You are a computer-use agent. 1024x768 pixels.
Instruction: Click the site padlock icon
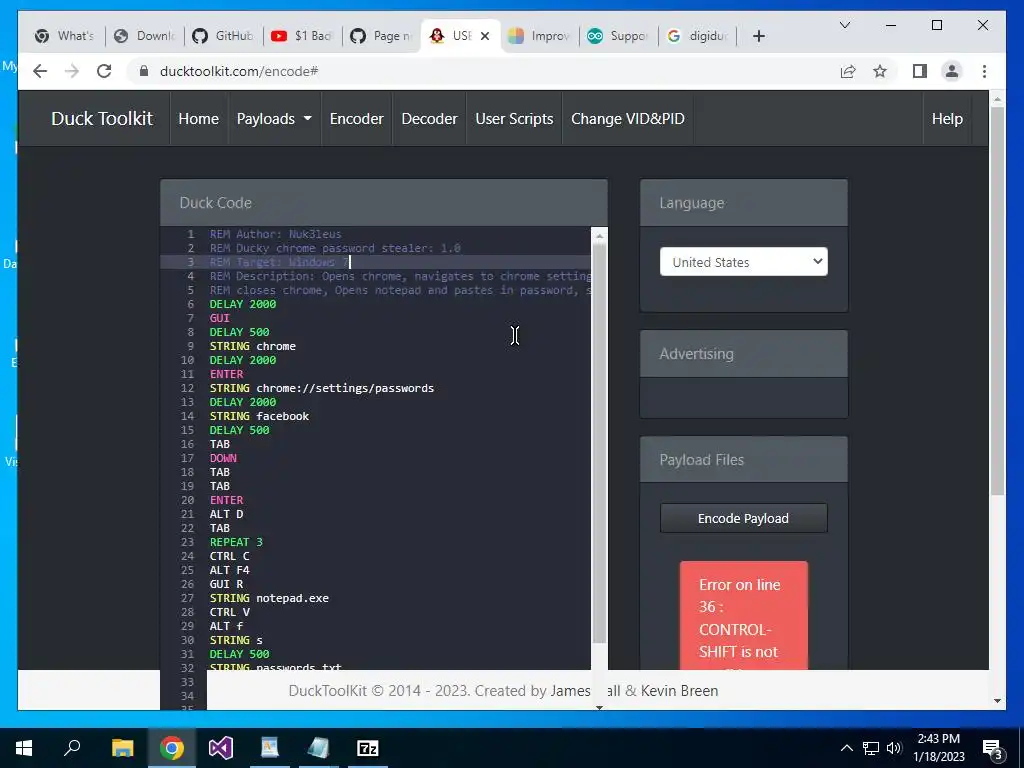144,71
